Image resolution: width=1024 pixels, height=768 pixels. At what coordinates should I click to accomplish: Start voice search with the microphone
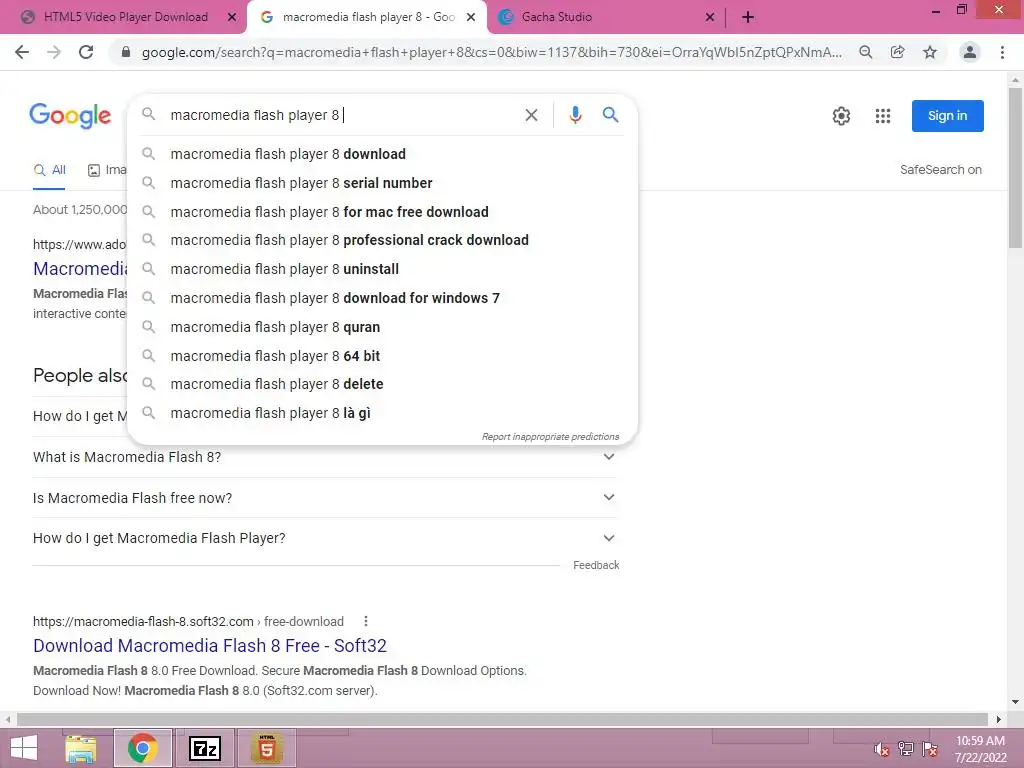(x=575, y=115)
